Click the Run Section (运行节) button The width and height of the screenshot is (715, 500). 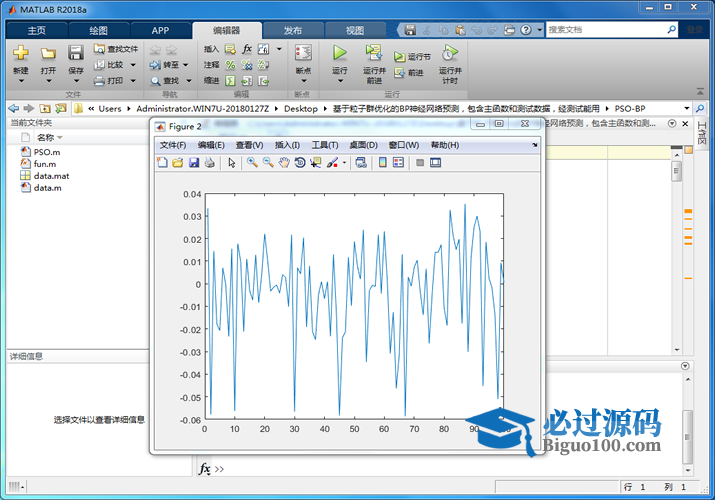(x=412, y=57)
